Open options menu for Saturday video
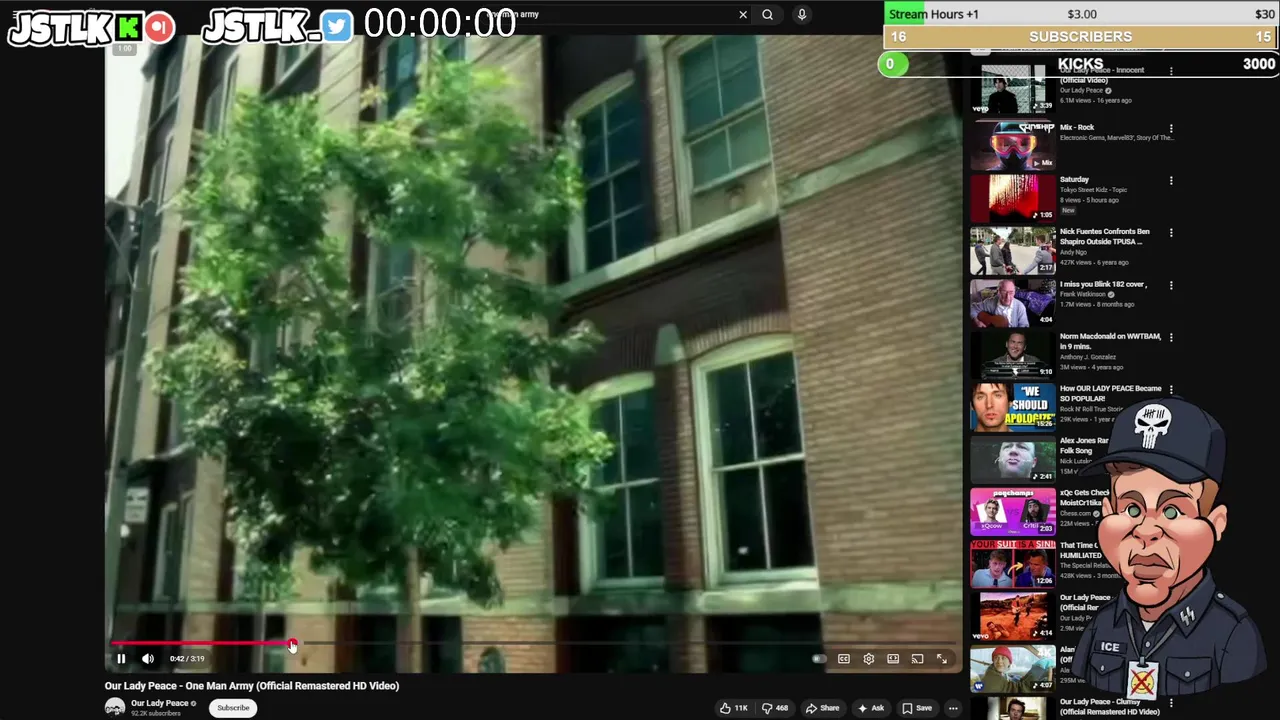This screenshot has height=720, width=1280. (x=1171, y=181)
